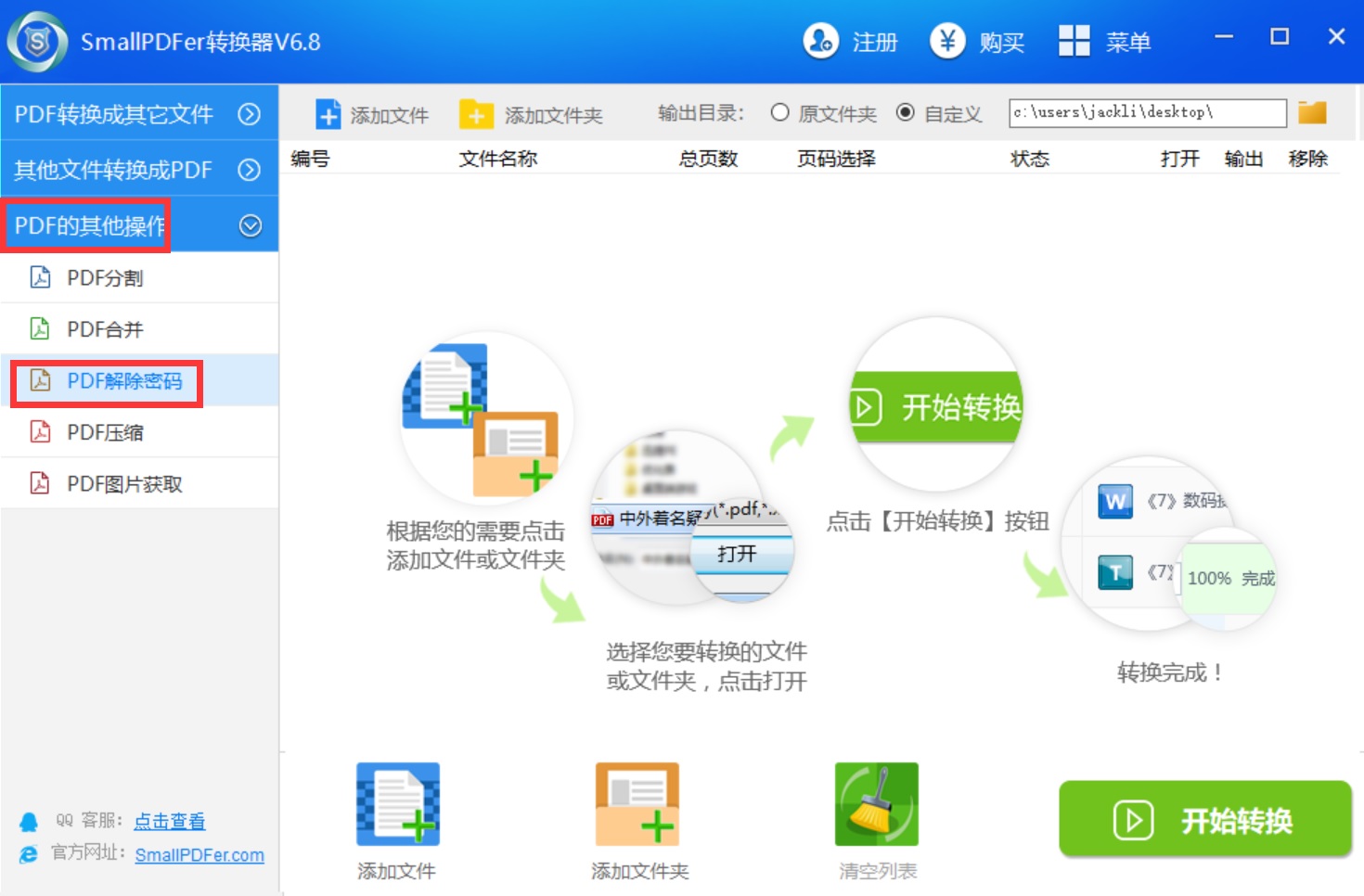This screenshot has width=1364, height=896.
Task: Click toolbar 添加文件 plus icon
Action: (328, 114)
